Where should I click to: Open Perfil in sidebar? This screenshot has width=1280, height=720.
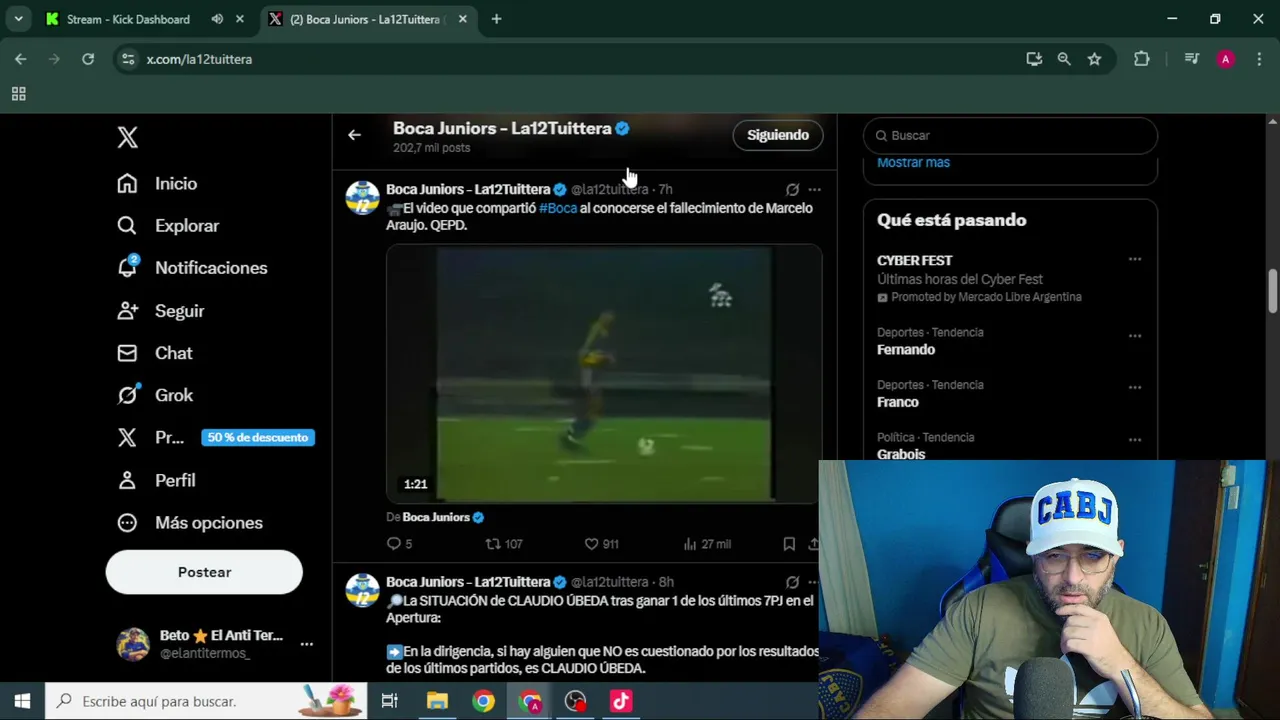tap(156, 480)
